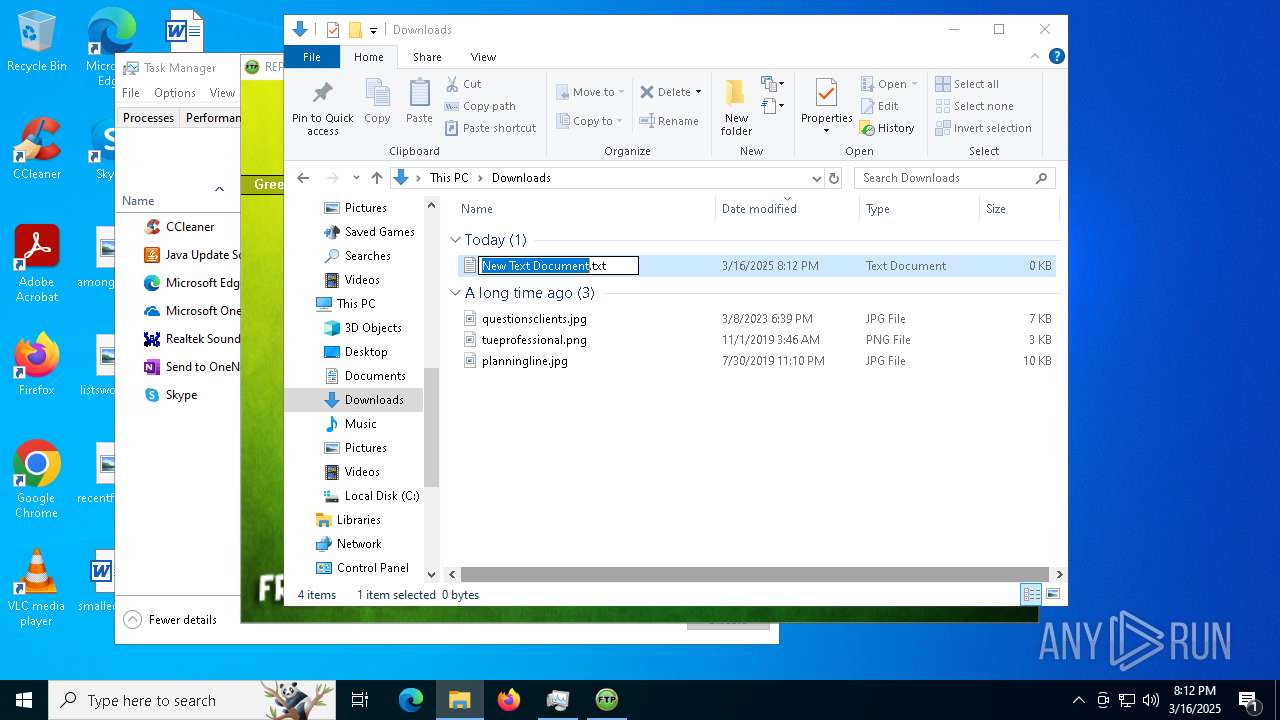
Task: Click the History button
Action: 887,128
